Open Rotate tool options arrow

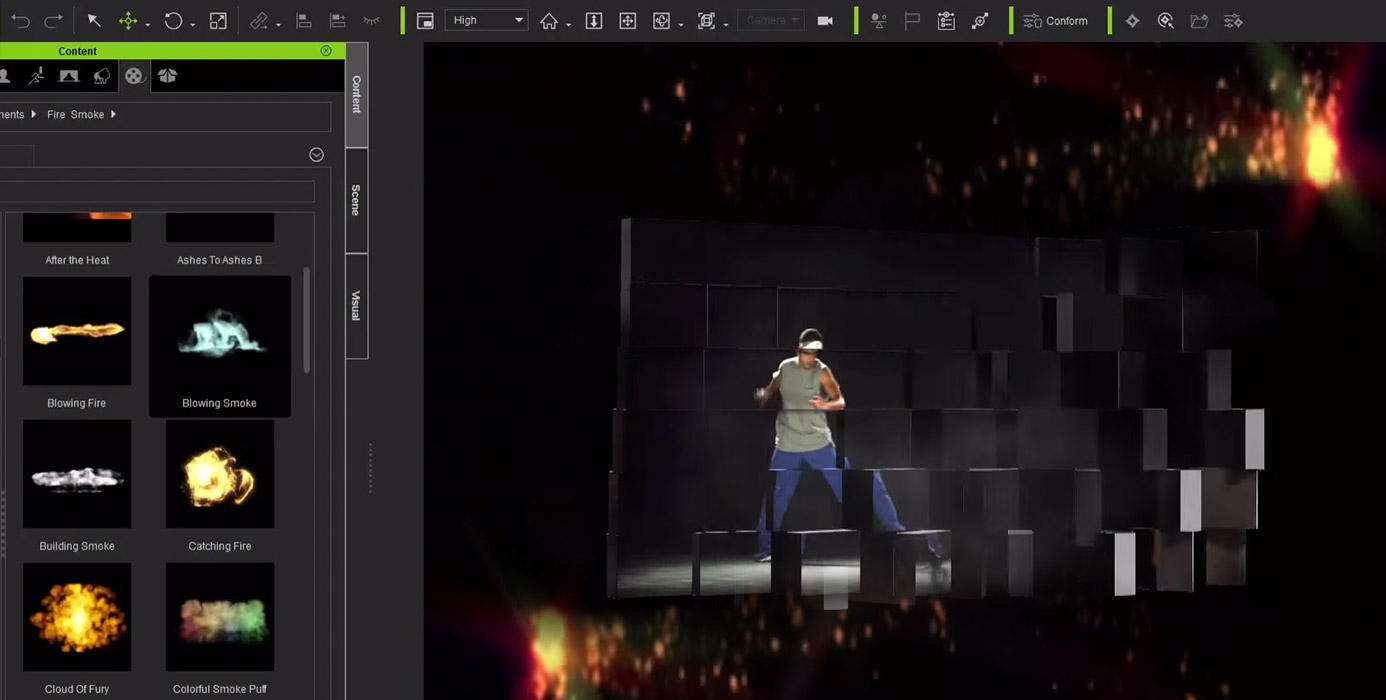pyautogui.click(x=192, y=23)
